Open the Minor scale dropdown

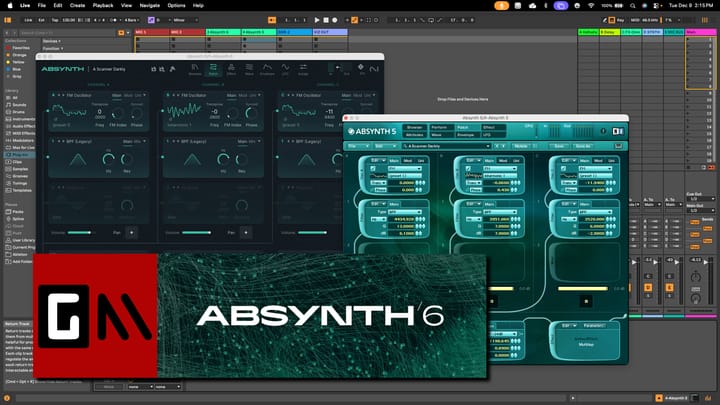[185, 20]
